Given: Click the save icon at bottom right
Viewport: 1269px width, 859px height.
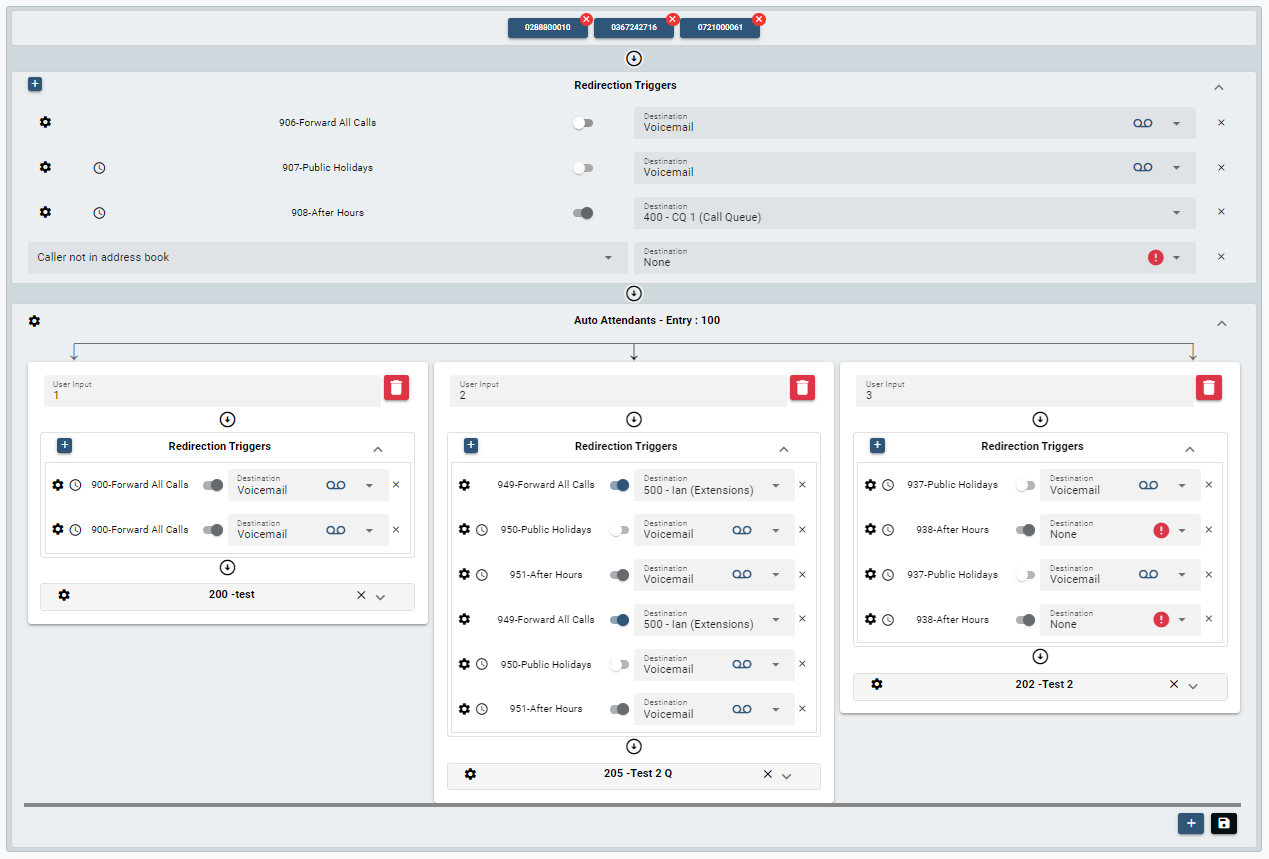Looking at the screenshot, I should 1224,823.
